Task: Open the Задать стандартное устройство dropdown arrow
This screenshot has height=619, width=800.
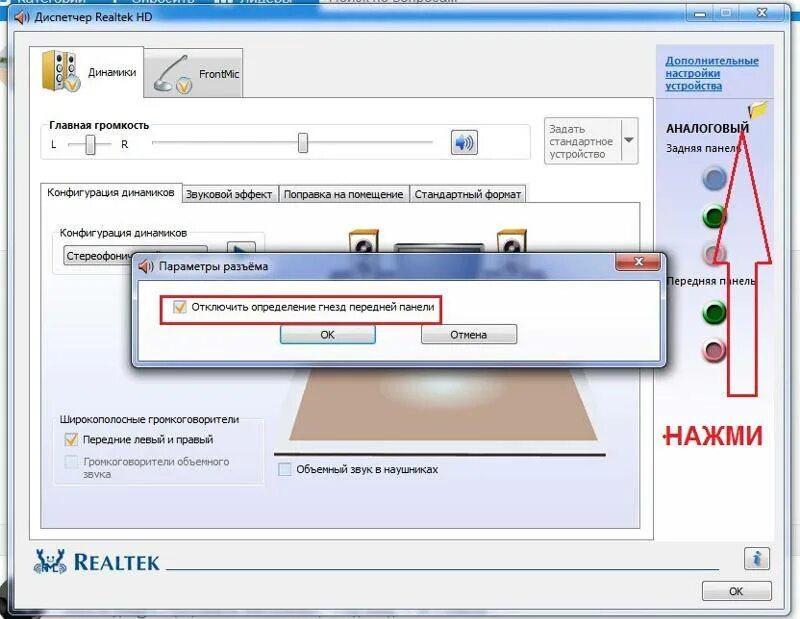Action: [x=629, y=140]
